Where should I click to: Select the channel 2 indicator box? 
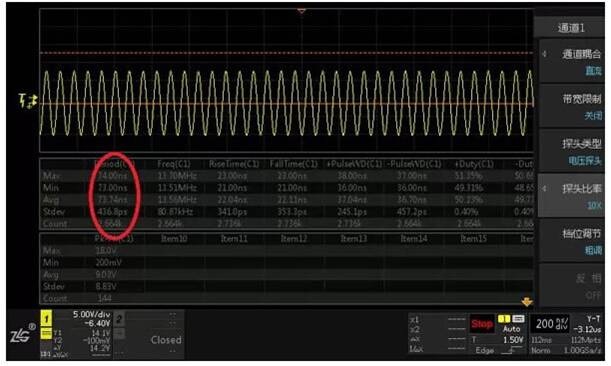coord(119,319)
